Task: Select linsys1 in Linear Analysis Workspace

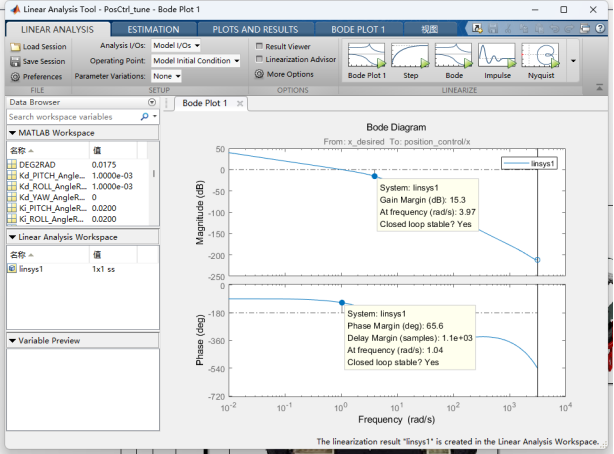Action: [x=32, y=269]
